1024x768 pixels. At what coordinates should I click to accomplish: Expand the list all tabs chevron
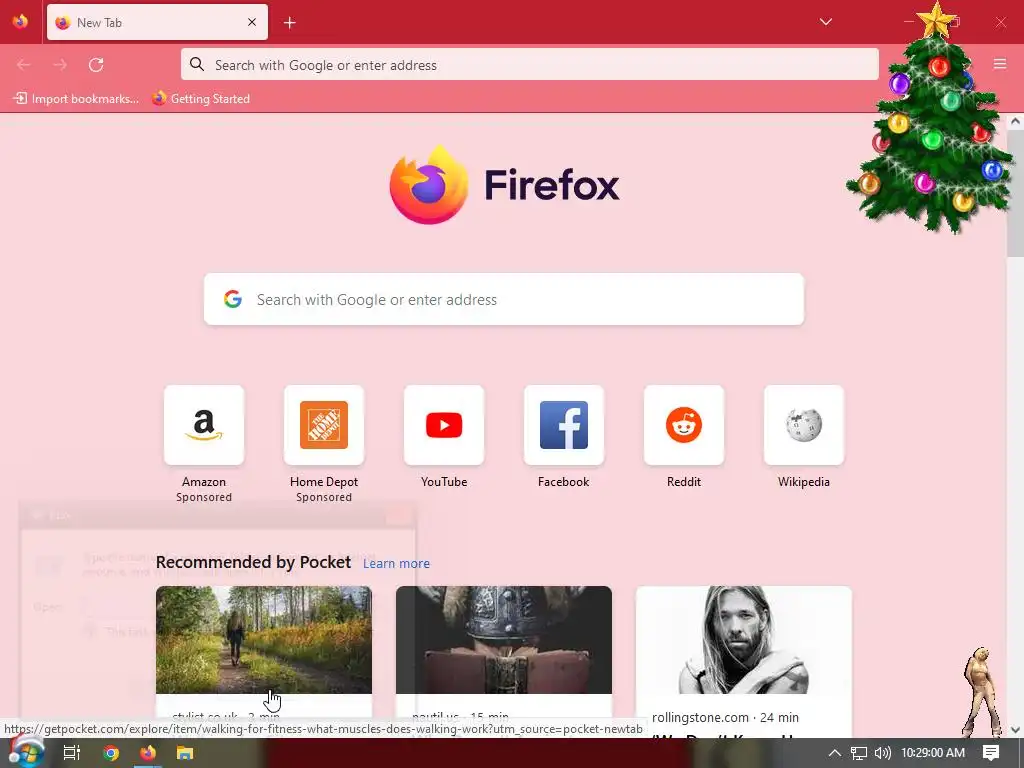(x=825, y=22)
